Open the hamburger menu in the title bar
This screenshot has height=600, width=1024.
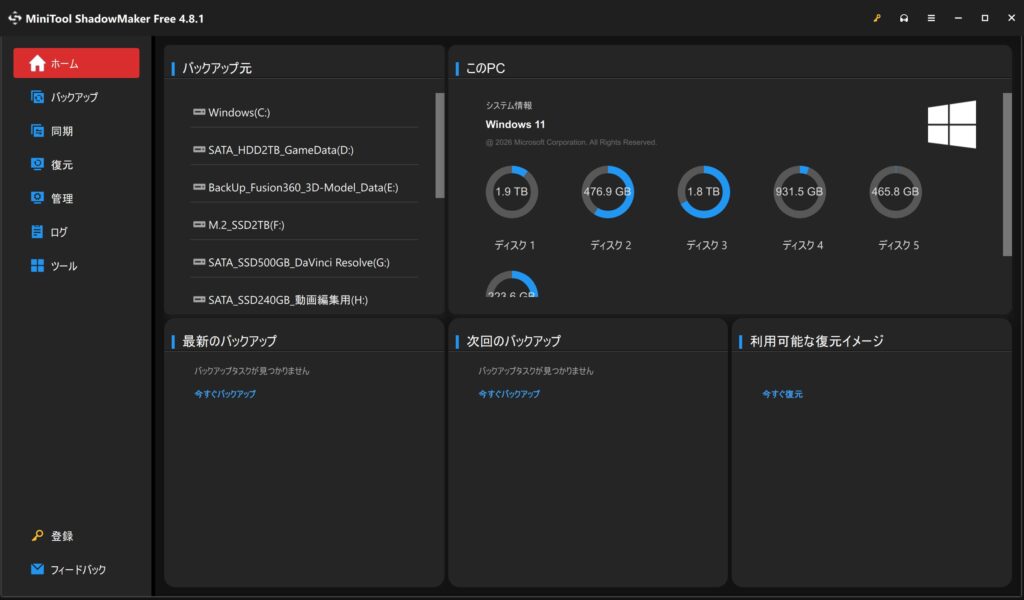(931, 18)
